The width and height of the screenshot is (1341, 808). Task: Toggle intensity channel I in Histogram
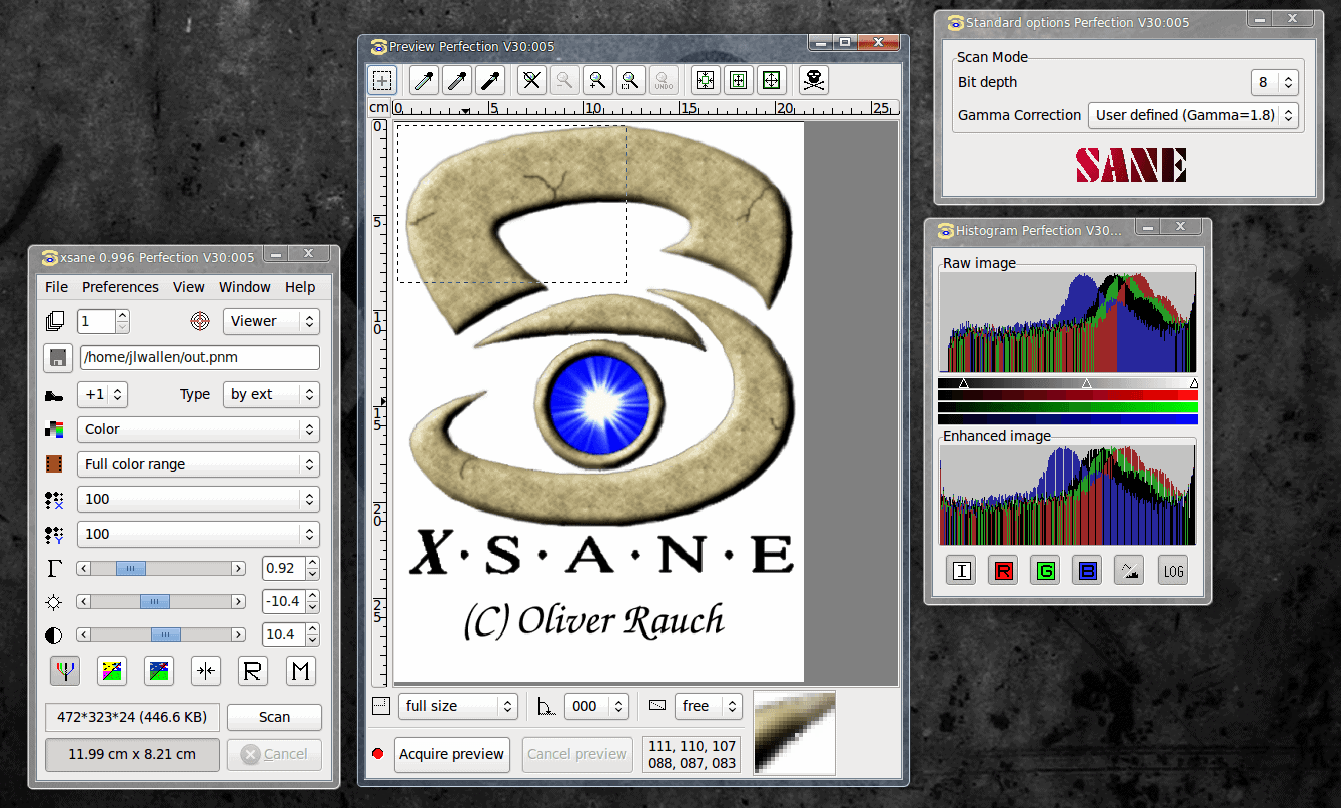click(962, 571)
